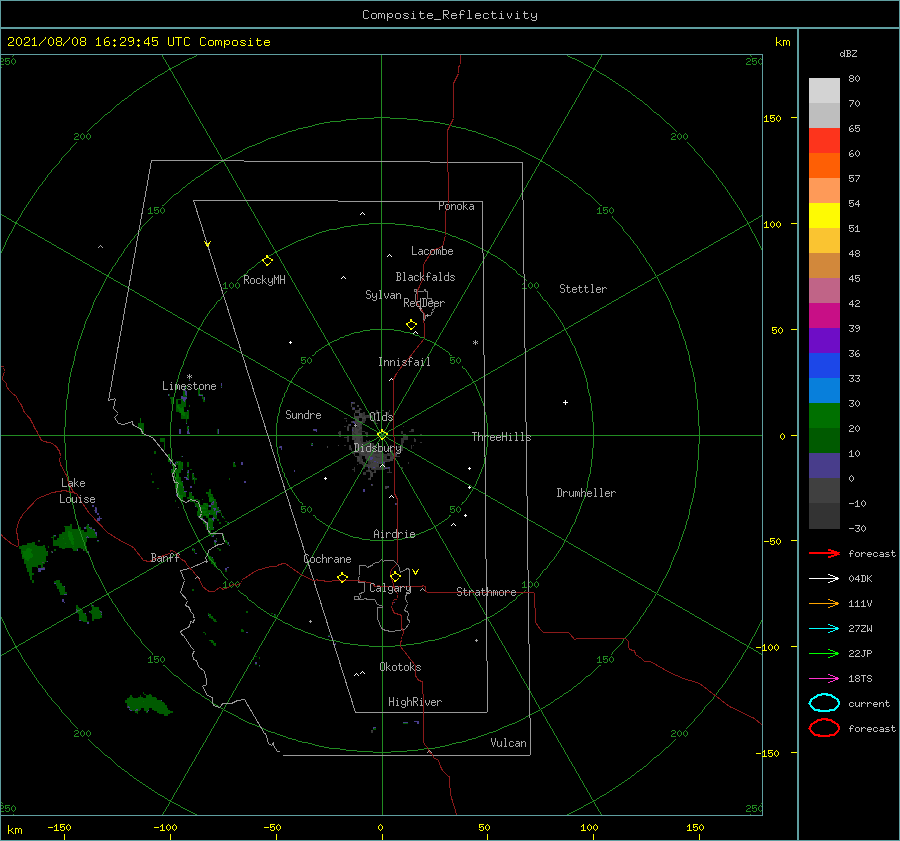
Task: Click the Airdrie label
Action: tap(394, 534)
